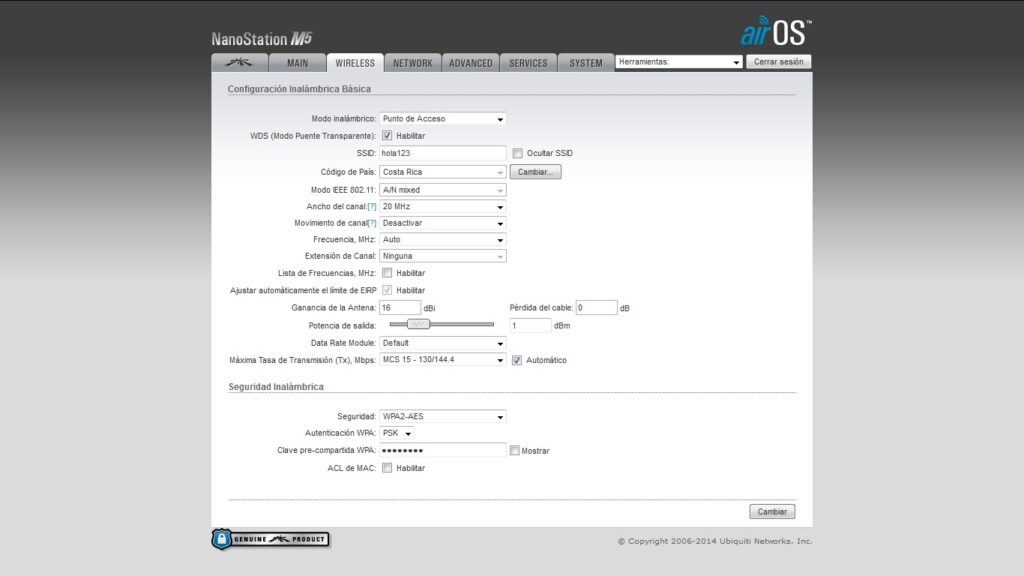1024x576 pixels.
Task: Open Autenticación WPA dropdown
Action: tap(396, 433)
